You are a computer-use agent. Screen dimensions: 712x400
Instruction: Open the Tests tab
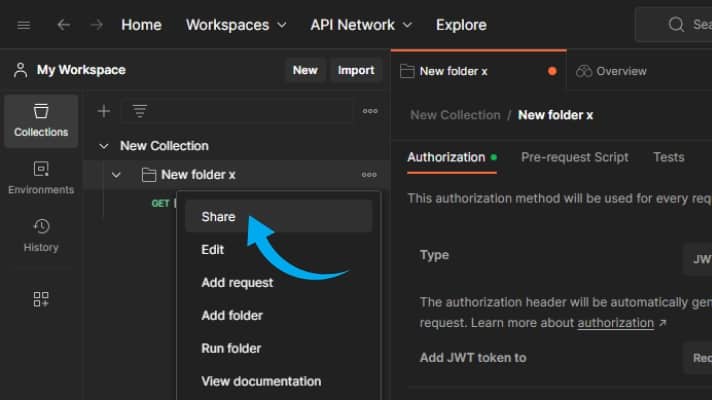pyautogui.click(x=668, y=158)
